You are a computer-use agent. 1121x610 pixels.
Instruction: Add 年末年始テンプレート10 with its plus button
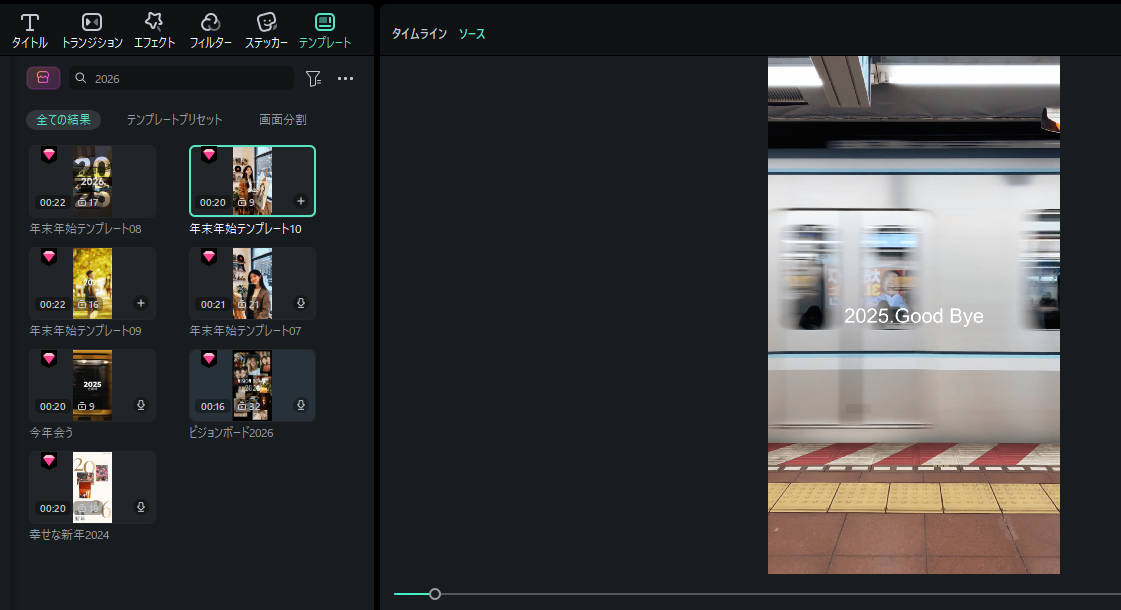[301, 201]
